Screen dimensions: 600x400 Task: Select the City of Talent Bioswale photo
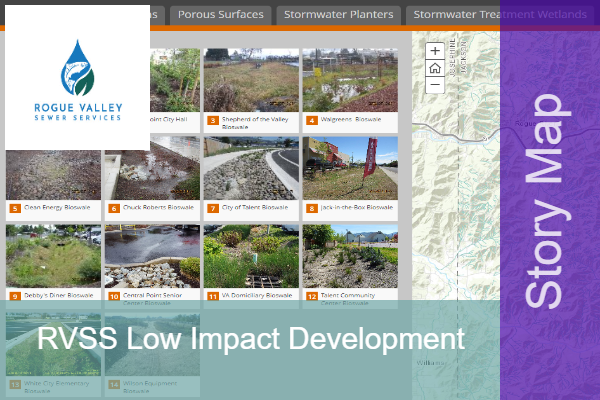[251, 168]
